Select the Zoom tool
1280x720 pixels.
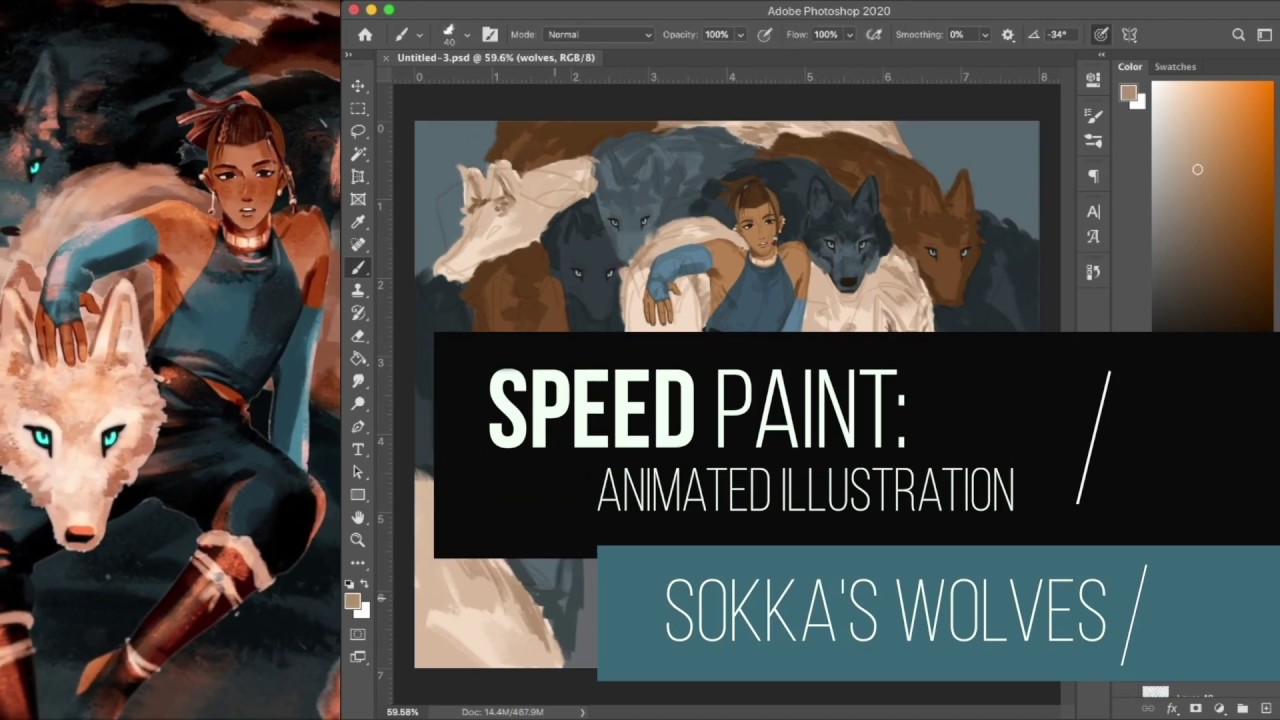click(358, 540)
